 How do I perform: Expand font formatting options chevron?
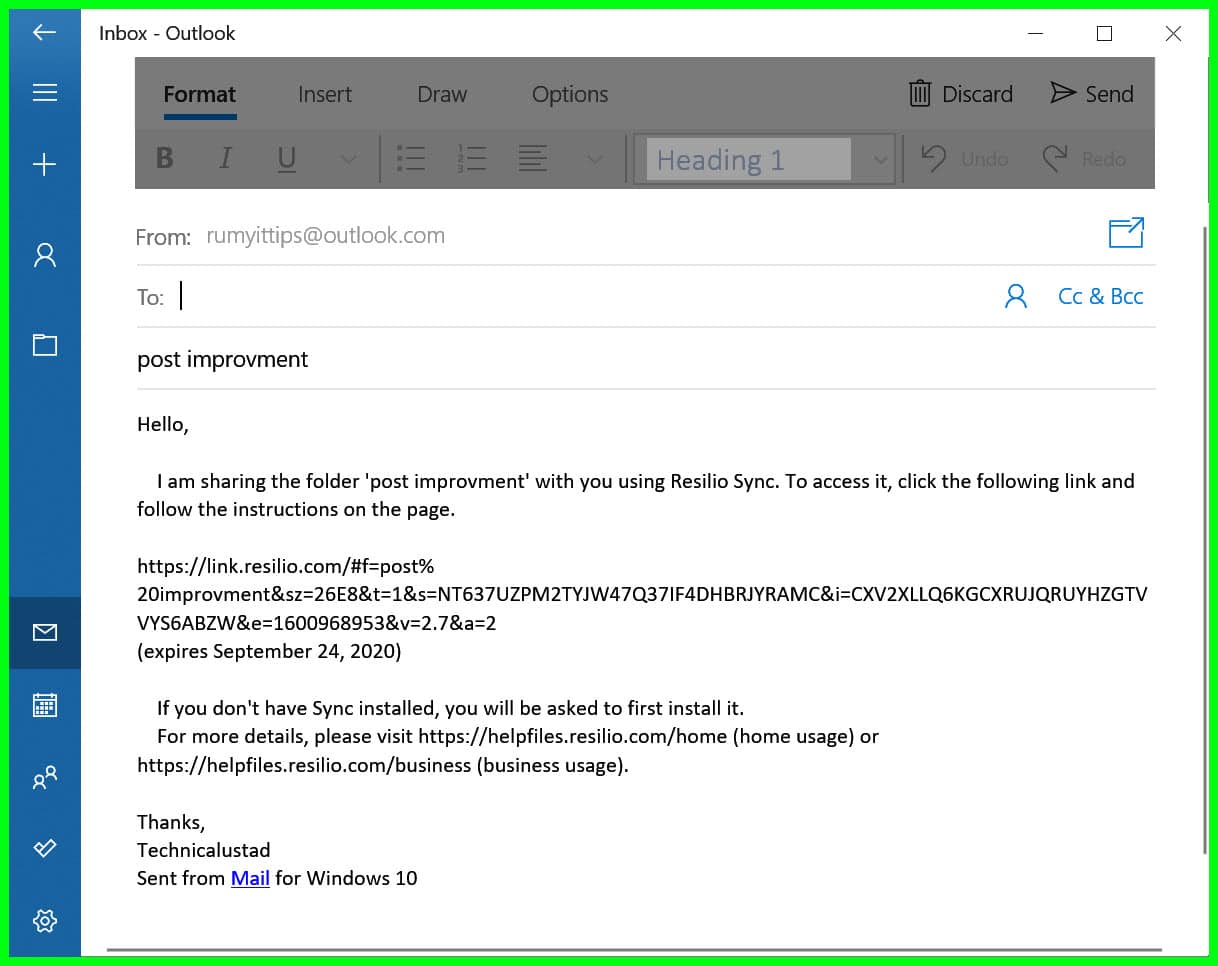pyautogui.click(x=348, y=159)
